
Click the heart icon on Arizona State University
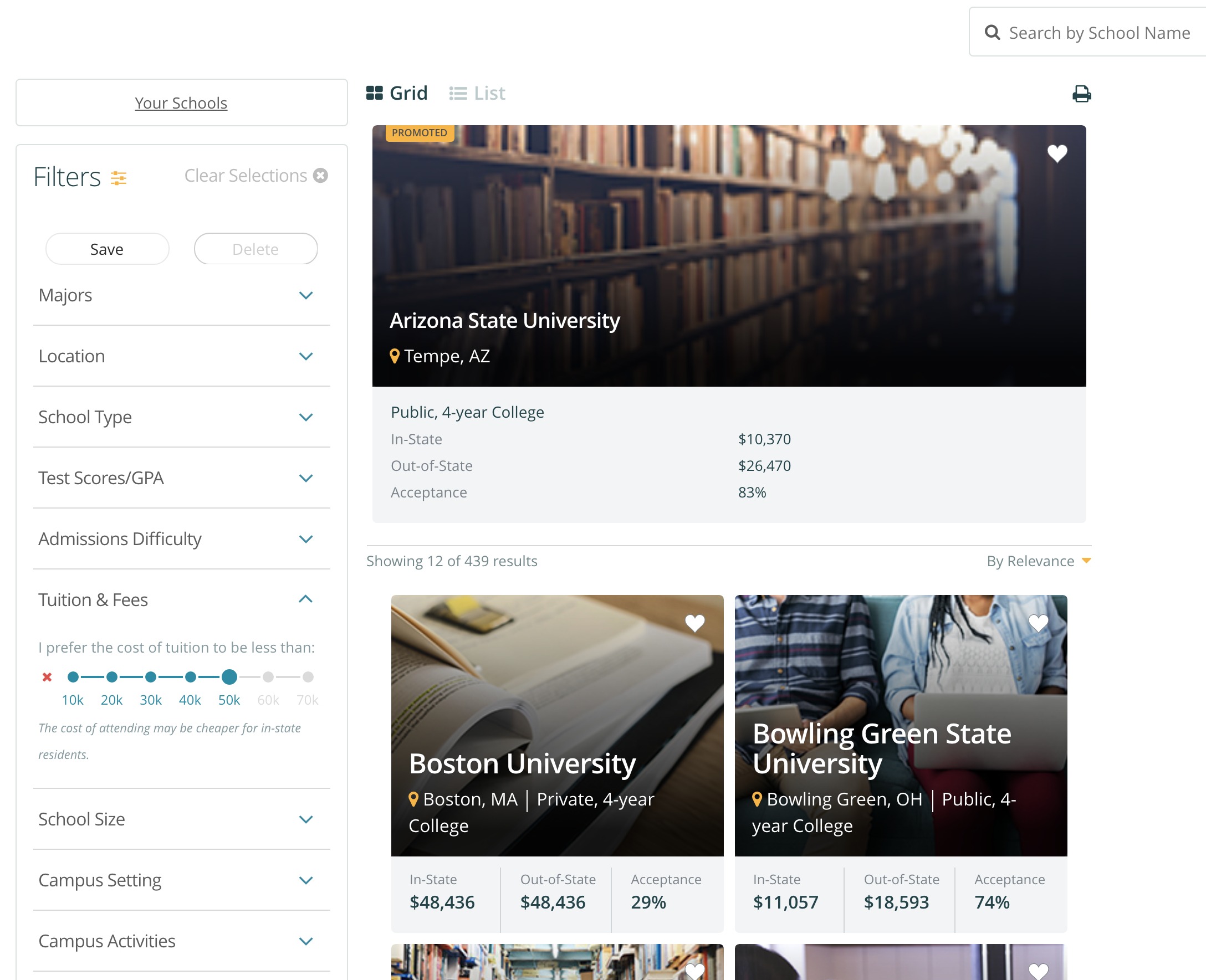(x=1057, y=153)
